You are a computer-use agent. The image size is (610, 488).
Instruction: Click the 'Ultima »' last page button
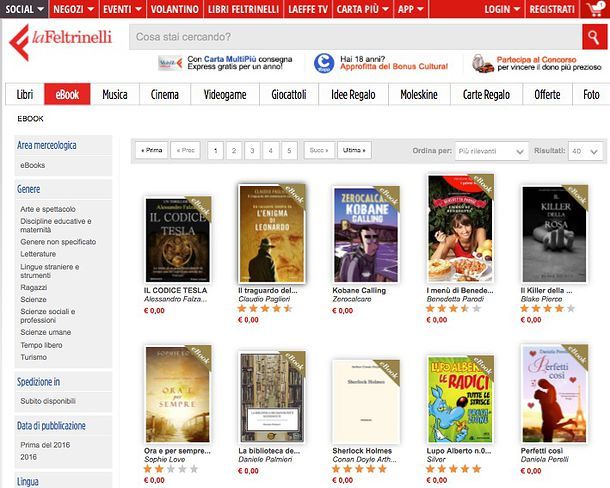click(354, 150)
